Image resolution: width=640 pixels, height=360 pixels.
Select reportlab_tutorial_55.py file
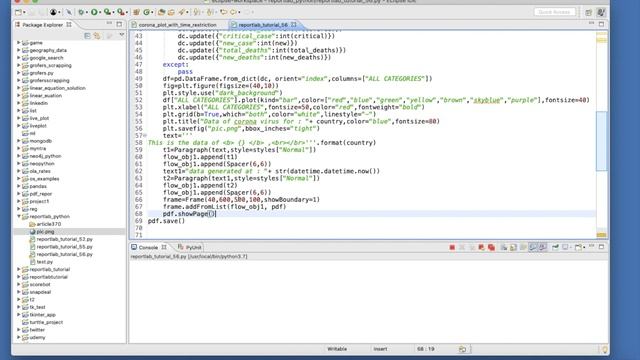coord(64,247)
